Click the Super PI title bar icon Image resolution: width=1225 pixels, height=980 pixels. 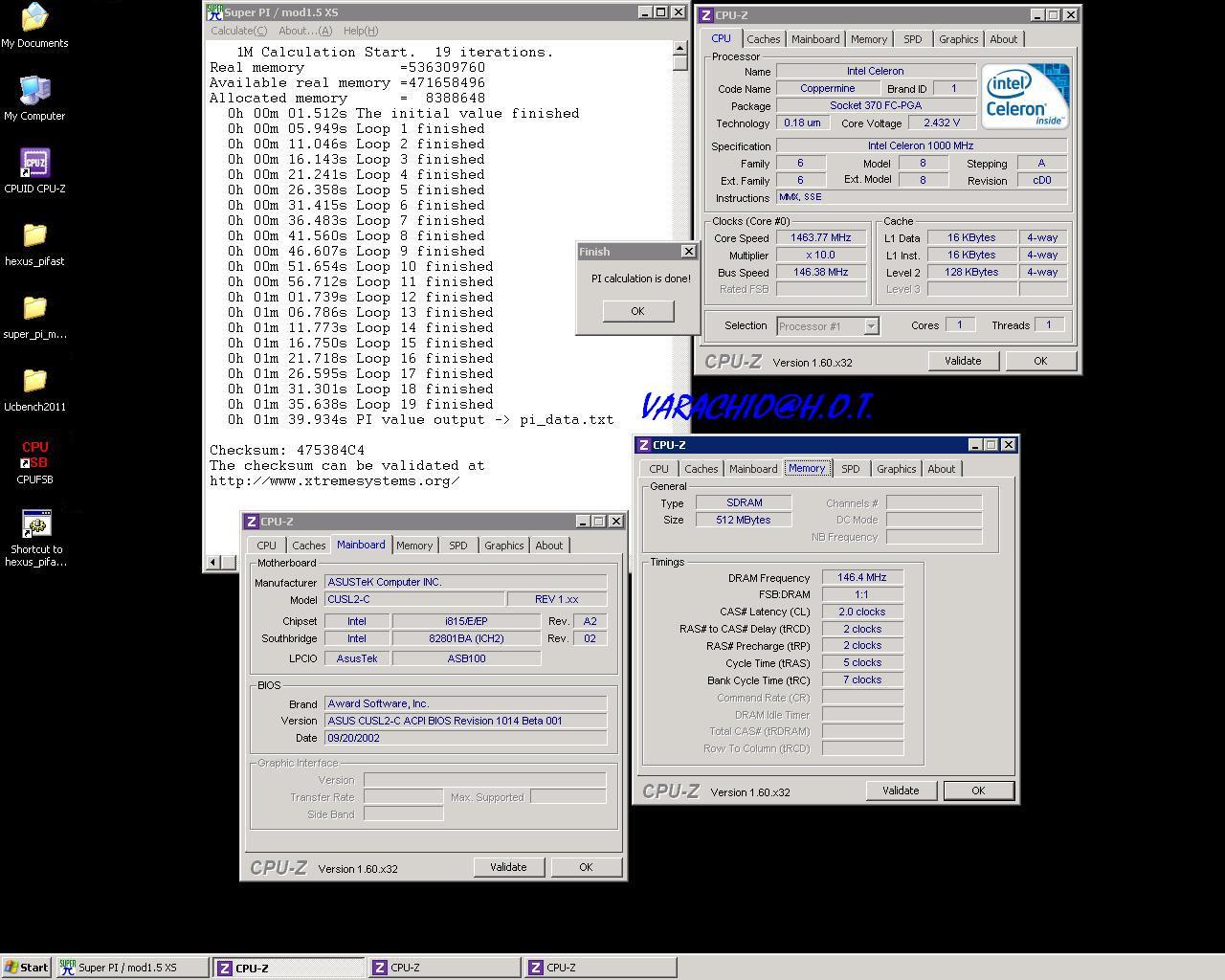coord(215,12)
